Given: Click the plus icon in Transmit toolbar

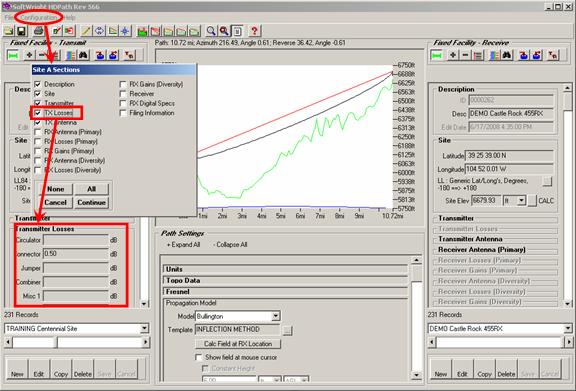Looking at the screenshot, I should [x=29, y=55].
